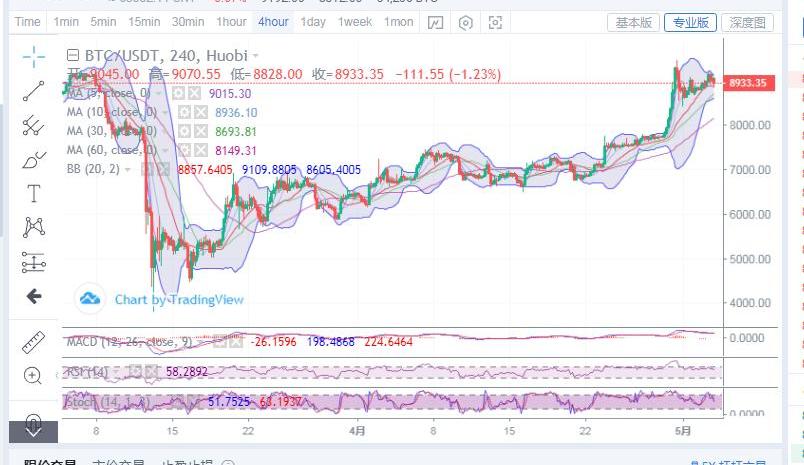
Task: Click the fullscreen capture icon in toolbar
Action: pyautogui.click(x=495, y=23)
